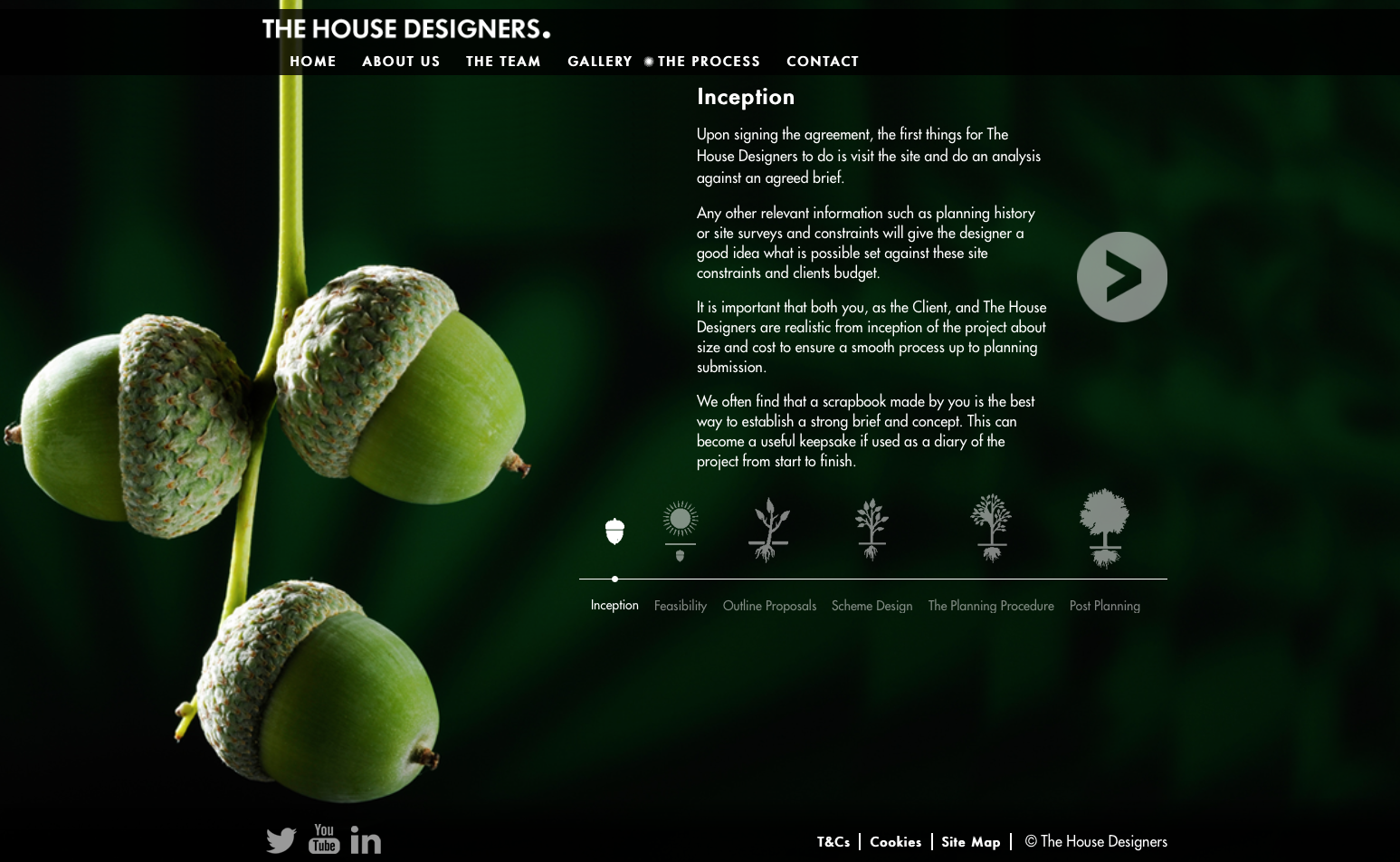Click The House Designers logo

406,29
